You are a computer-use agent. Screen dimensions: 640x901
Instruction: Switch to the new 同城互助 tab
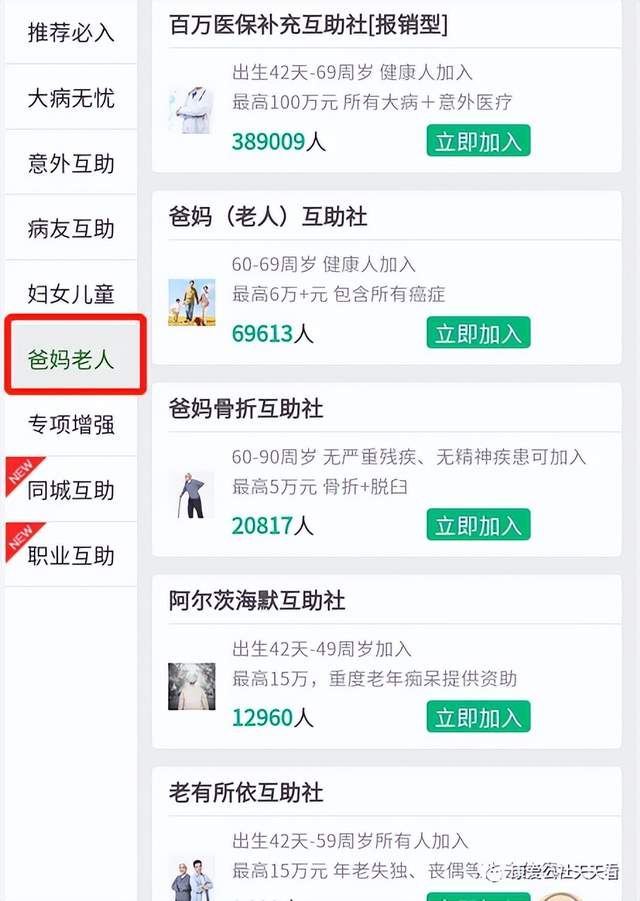click(71, 490)
